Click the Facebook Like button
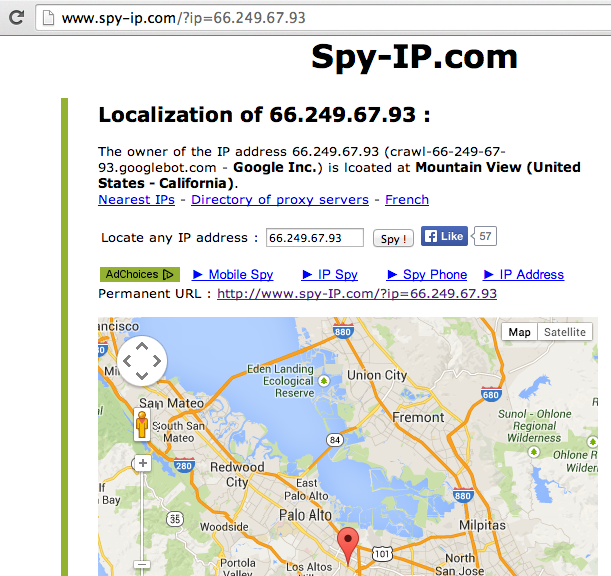611x576 pixels. pos(444,236)
